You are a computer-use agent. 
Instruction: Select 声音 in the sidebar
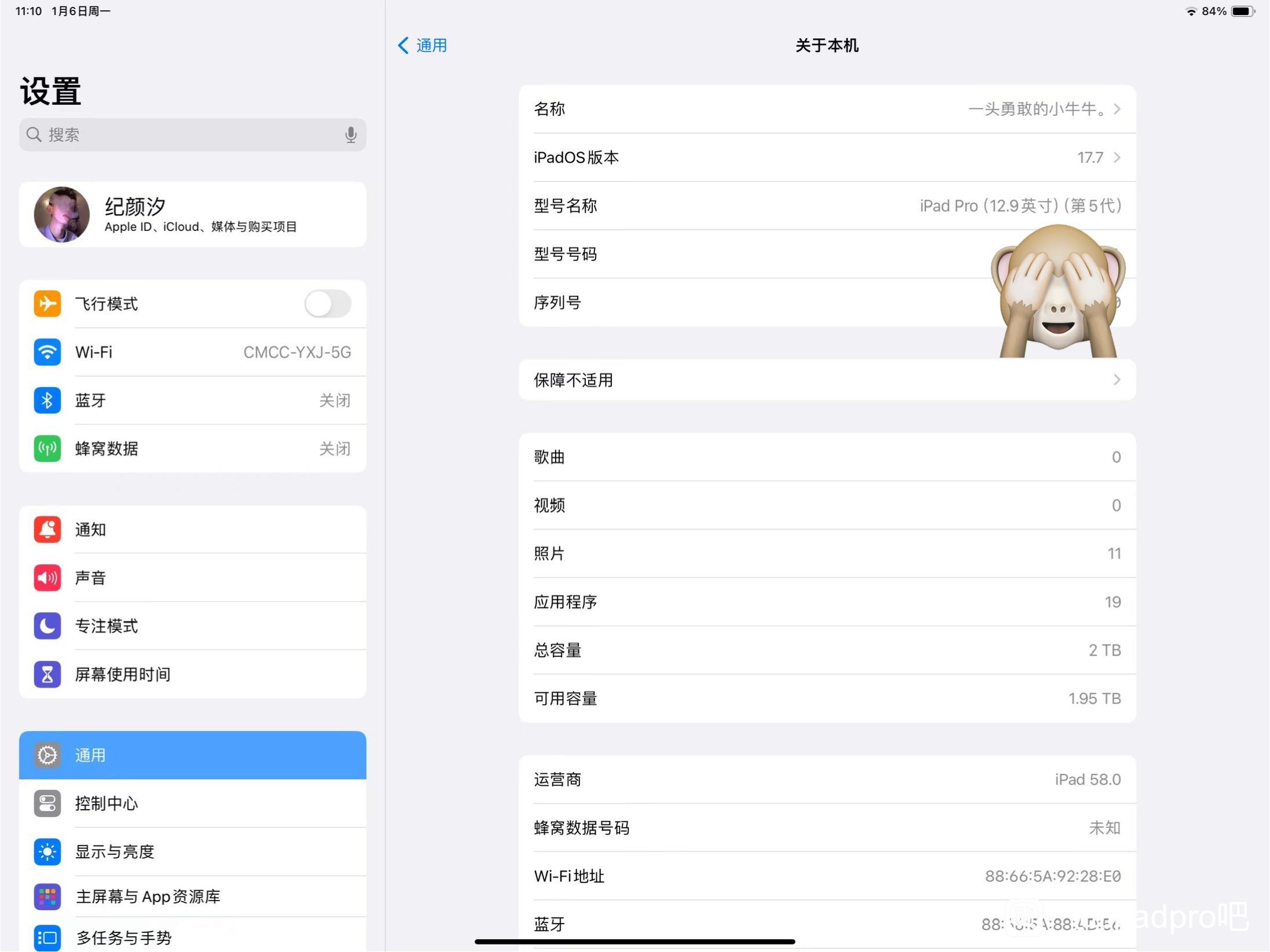(193, 578)
